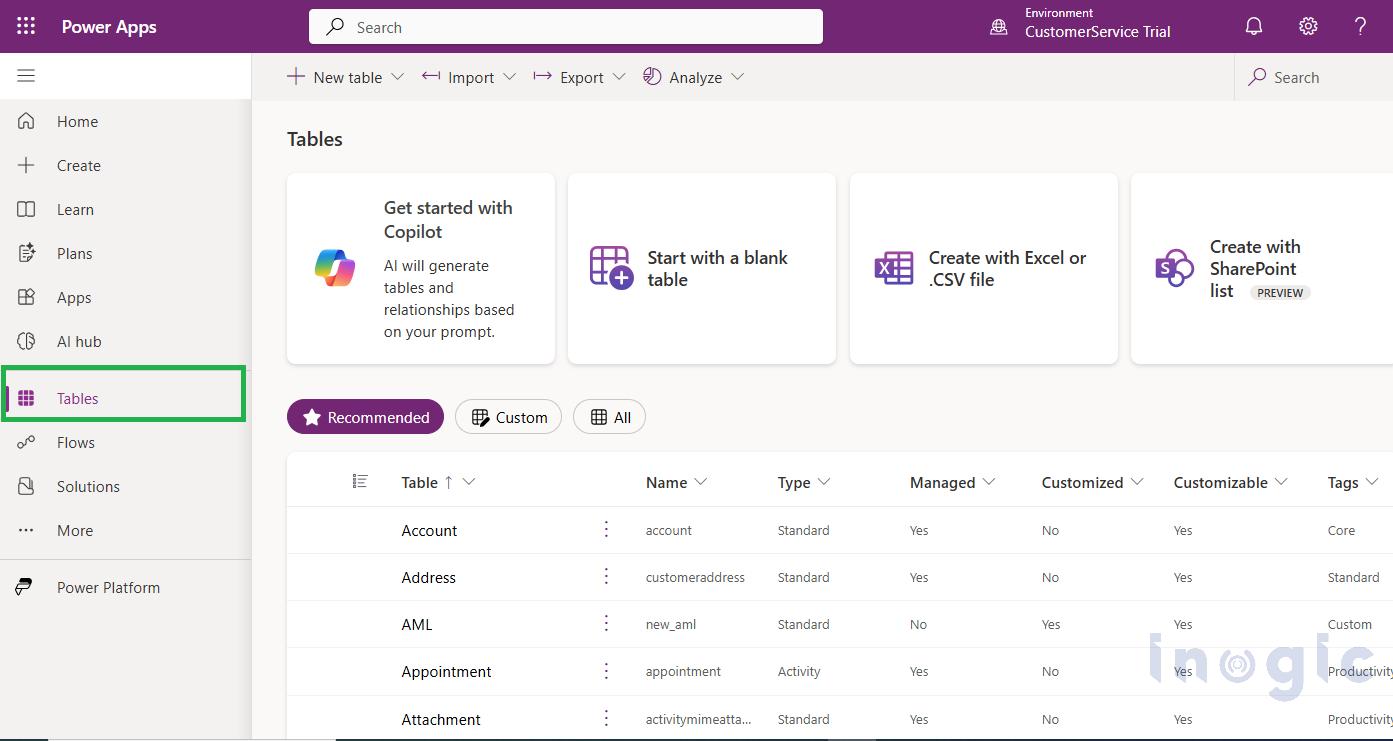Collapse the sidebar with the hamburger icon
The height and width of the screenshot is (741, 1393).
point(26,75)
